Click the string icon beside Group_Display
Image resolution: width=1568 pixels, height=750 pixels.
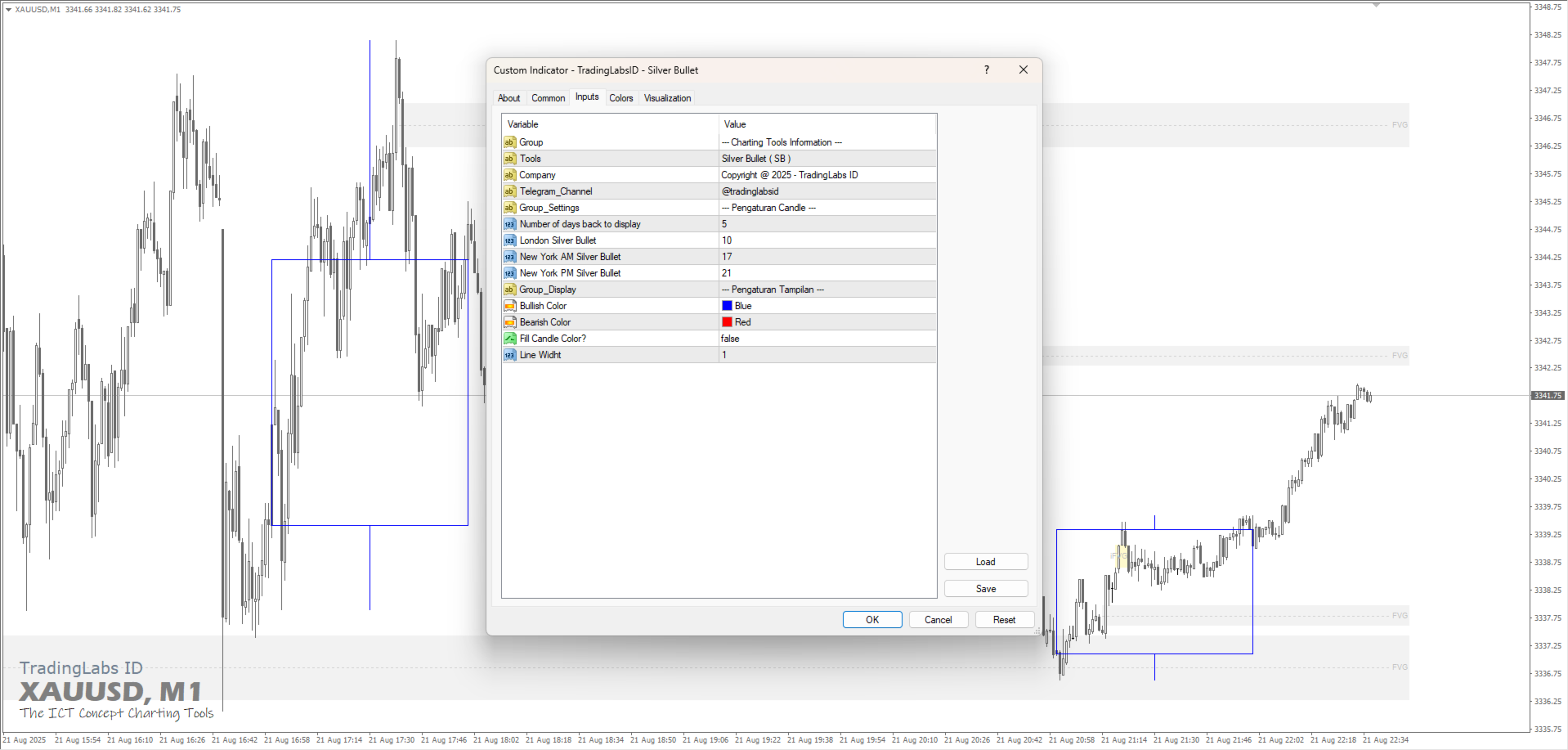[509, 290]
